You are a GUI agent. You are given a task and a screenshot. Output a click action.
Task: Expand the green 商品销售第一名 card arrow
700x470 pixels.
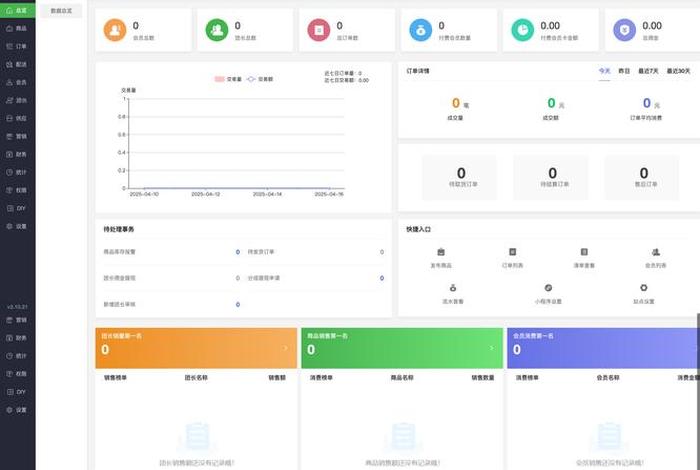pos(492,348)
